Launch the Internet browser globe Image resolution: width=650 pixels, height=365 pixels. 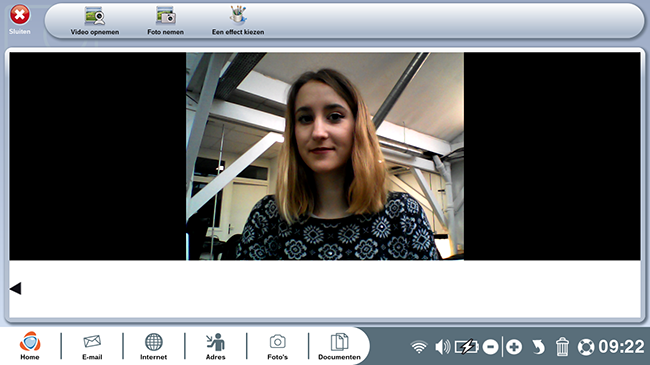pyautogui.click(x=153, y=346)
